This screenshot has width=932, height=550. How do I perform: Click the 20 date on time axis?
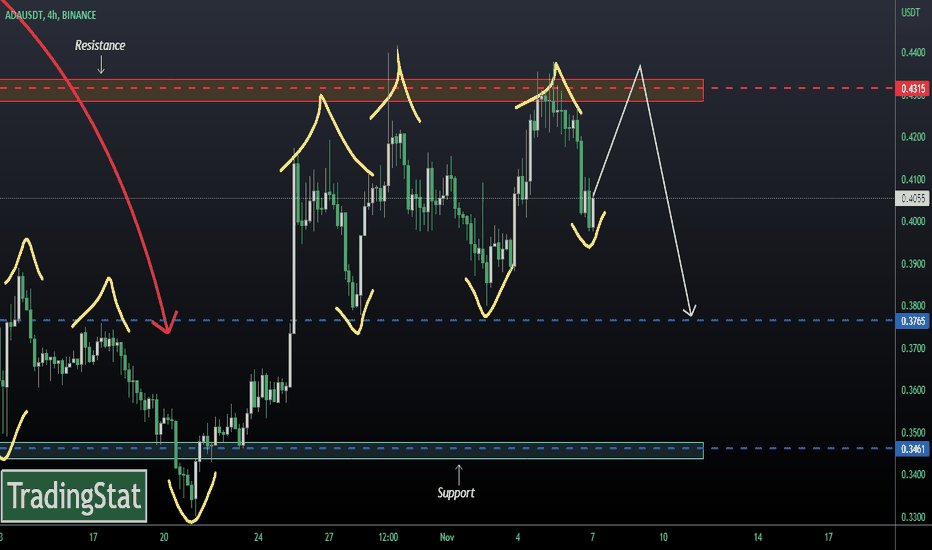click(164, 537)
